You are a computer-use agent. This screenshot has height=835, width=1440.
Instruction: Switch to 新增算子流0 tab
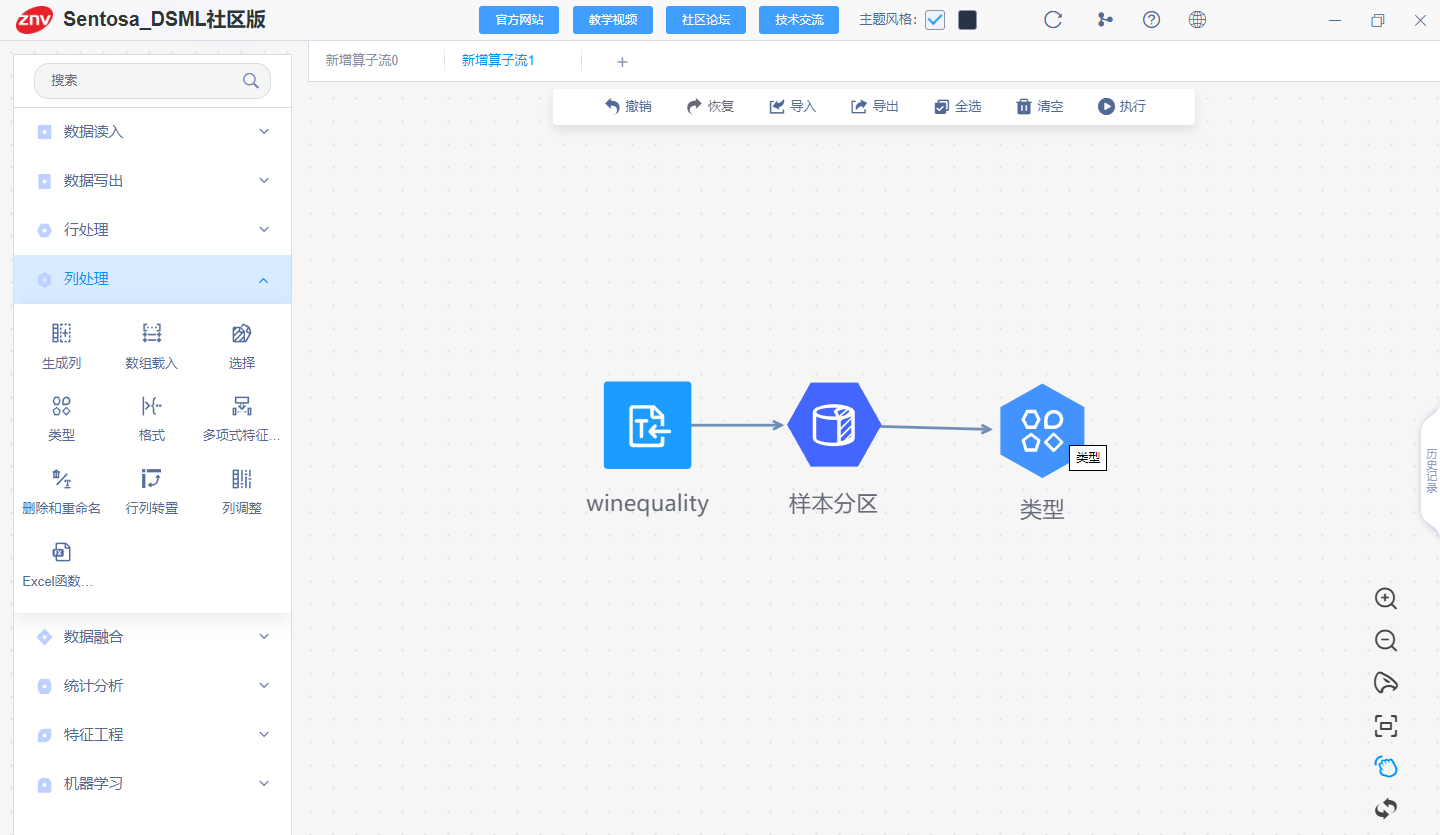tap(362, 60)
